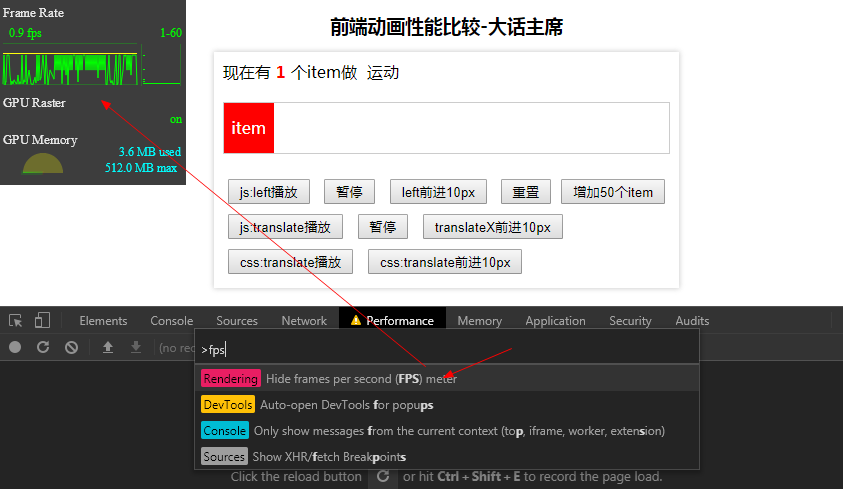Click the command menu input with >fps
Viewport: 843px width, 489px height.
coord(447,350)
